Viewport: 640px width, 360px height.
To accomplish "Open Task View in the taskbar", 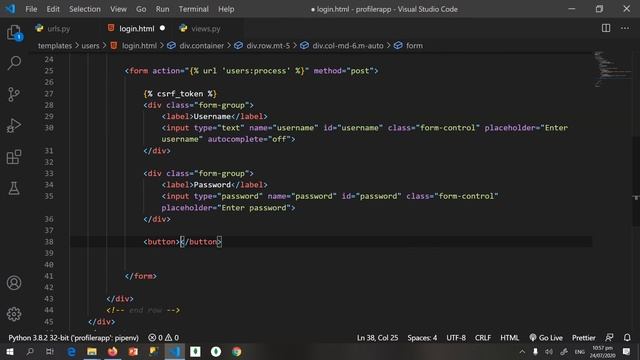I will click(50, 351).
